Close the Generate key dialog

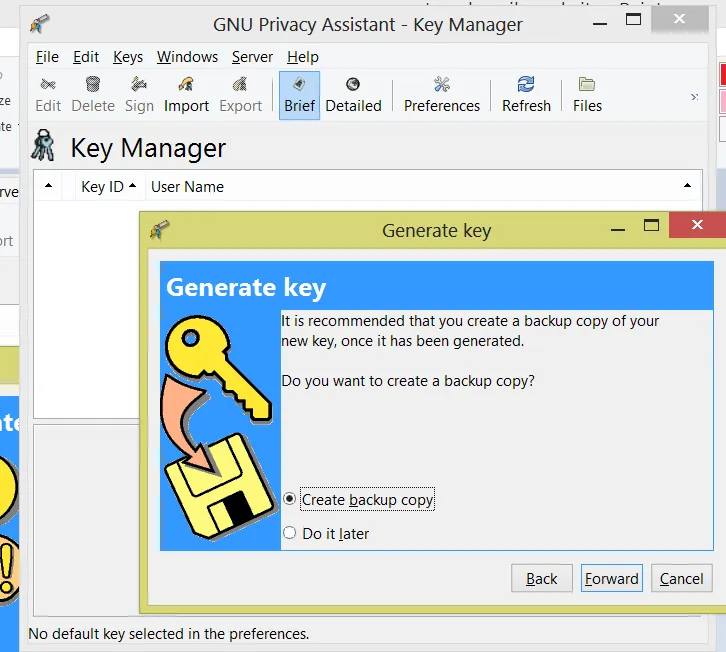[697, 225]
